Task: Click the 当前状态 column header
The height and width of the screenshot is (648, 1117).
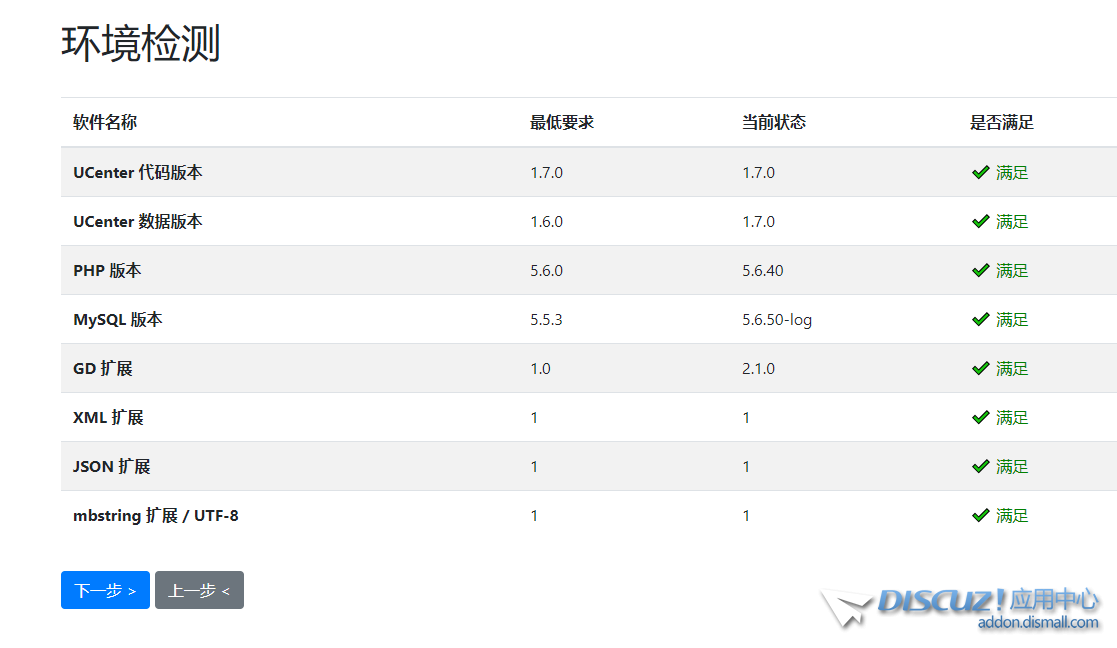Action: click(774, 122)
